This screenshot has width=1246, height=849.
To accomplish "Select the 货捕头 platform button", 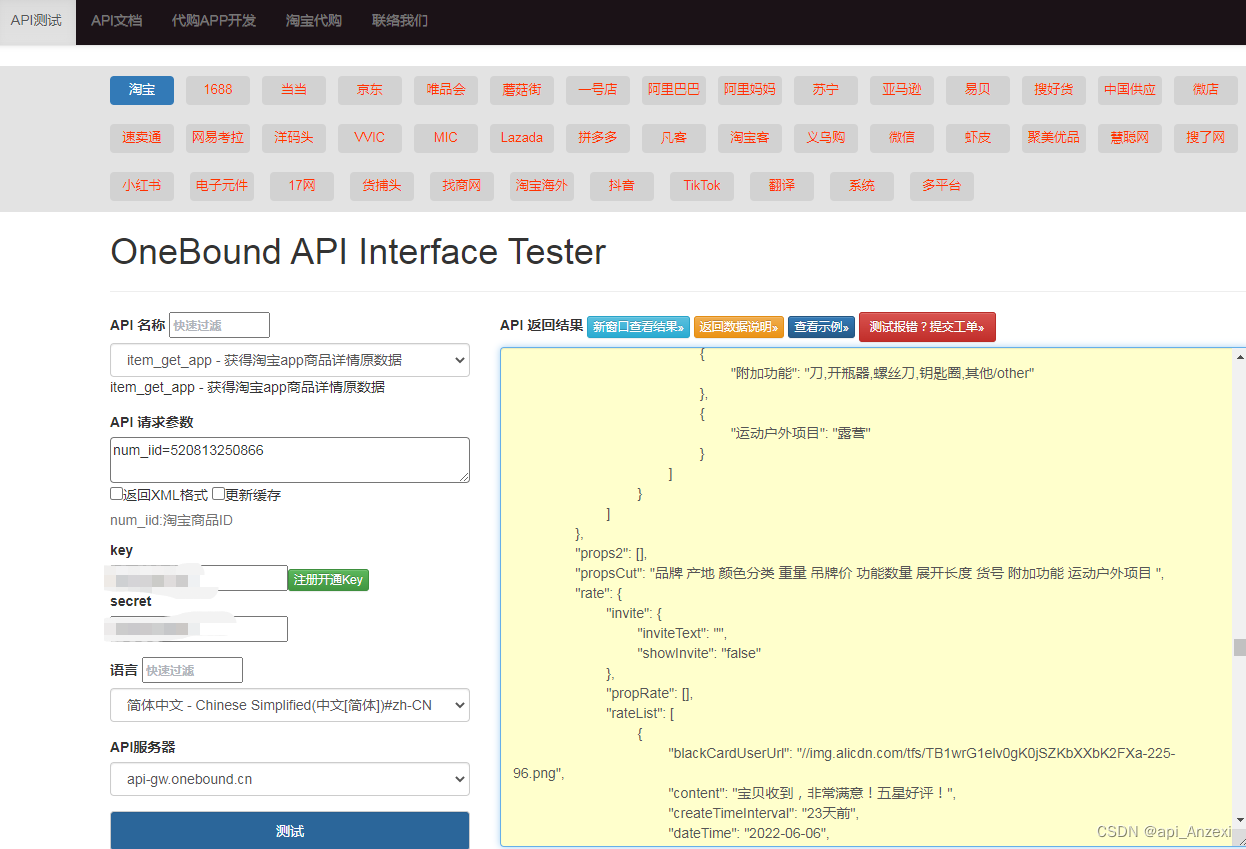I will [382, 186].
